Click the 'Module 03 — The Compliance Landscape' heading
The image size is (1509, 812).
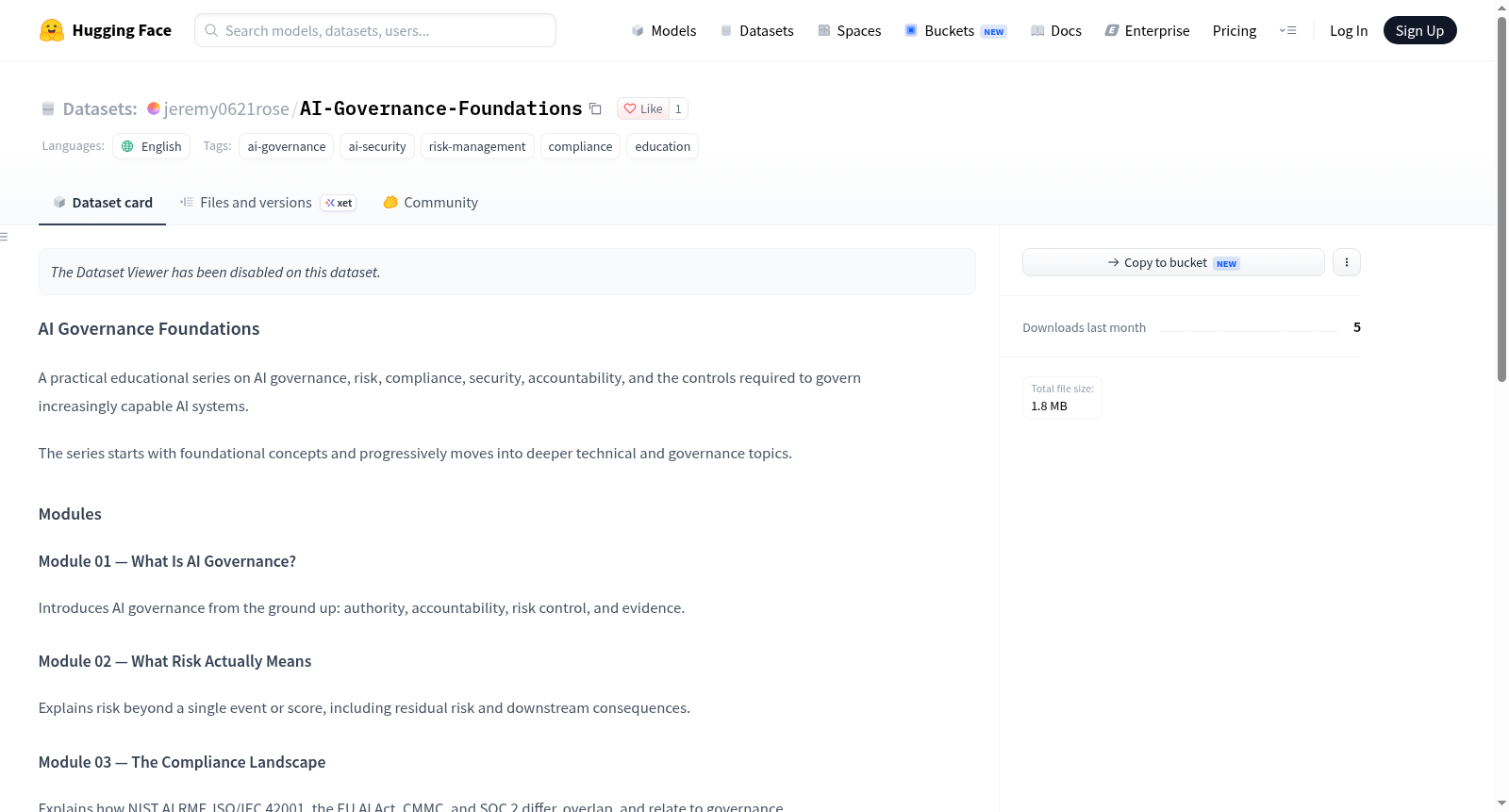click(x=182, y=762)
